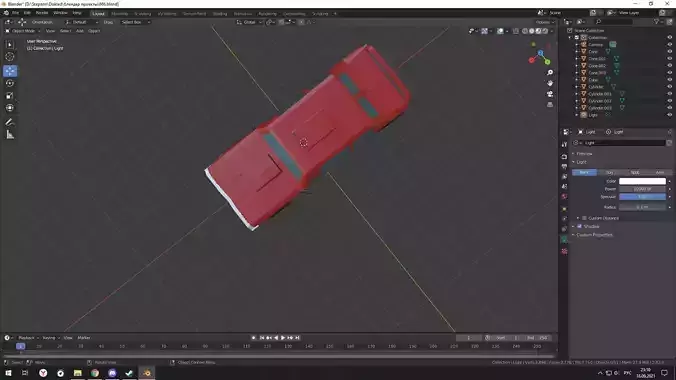
Task: Open the View Layer properties tab icon
Action: [x=564, y=176]
